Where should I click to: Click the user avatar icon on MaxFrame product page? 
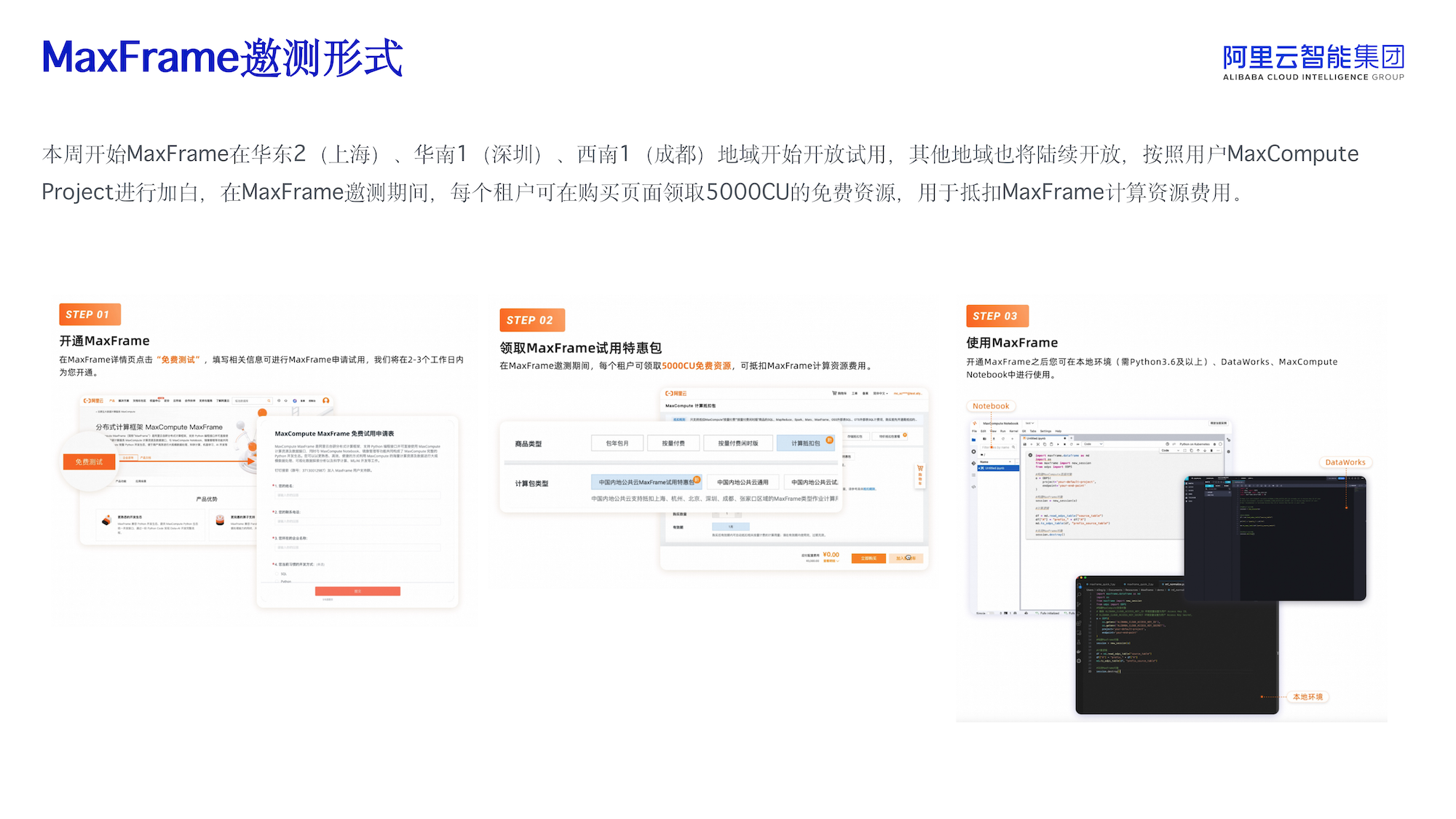coord(325,400)
